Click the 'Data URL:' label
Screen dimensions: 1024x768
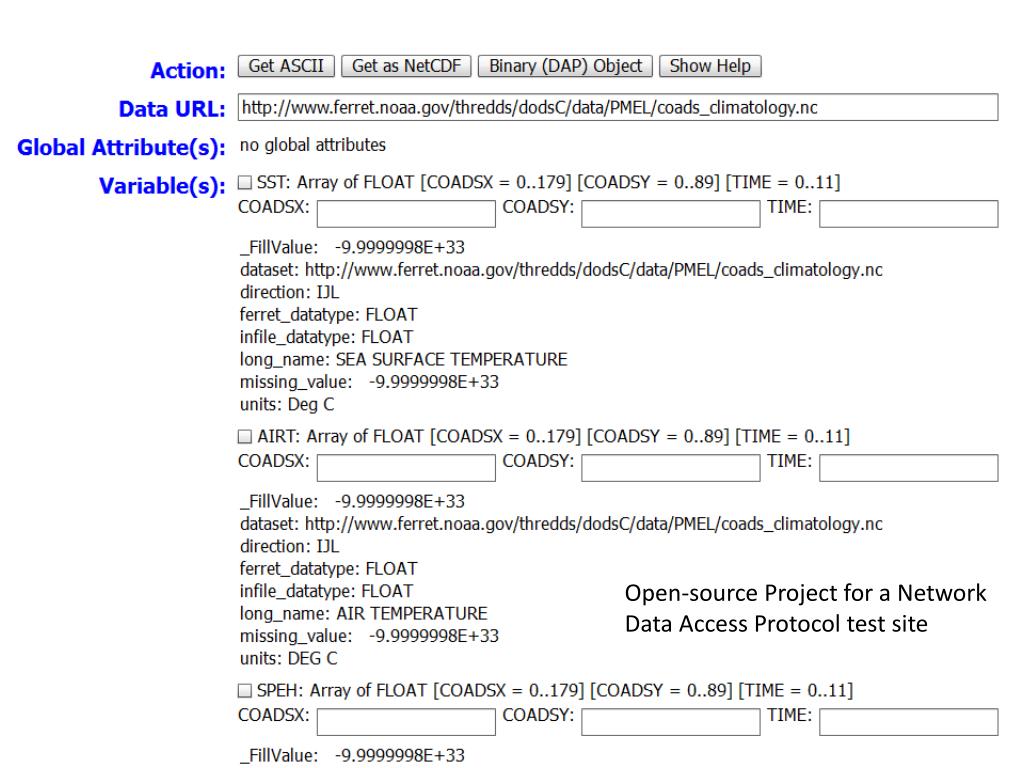tap(172, 108)
